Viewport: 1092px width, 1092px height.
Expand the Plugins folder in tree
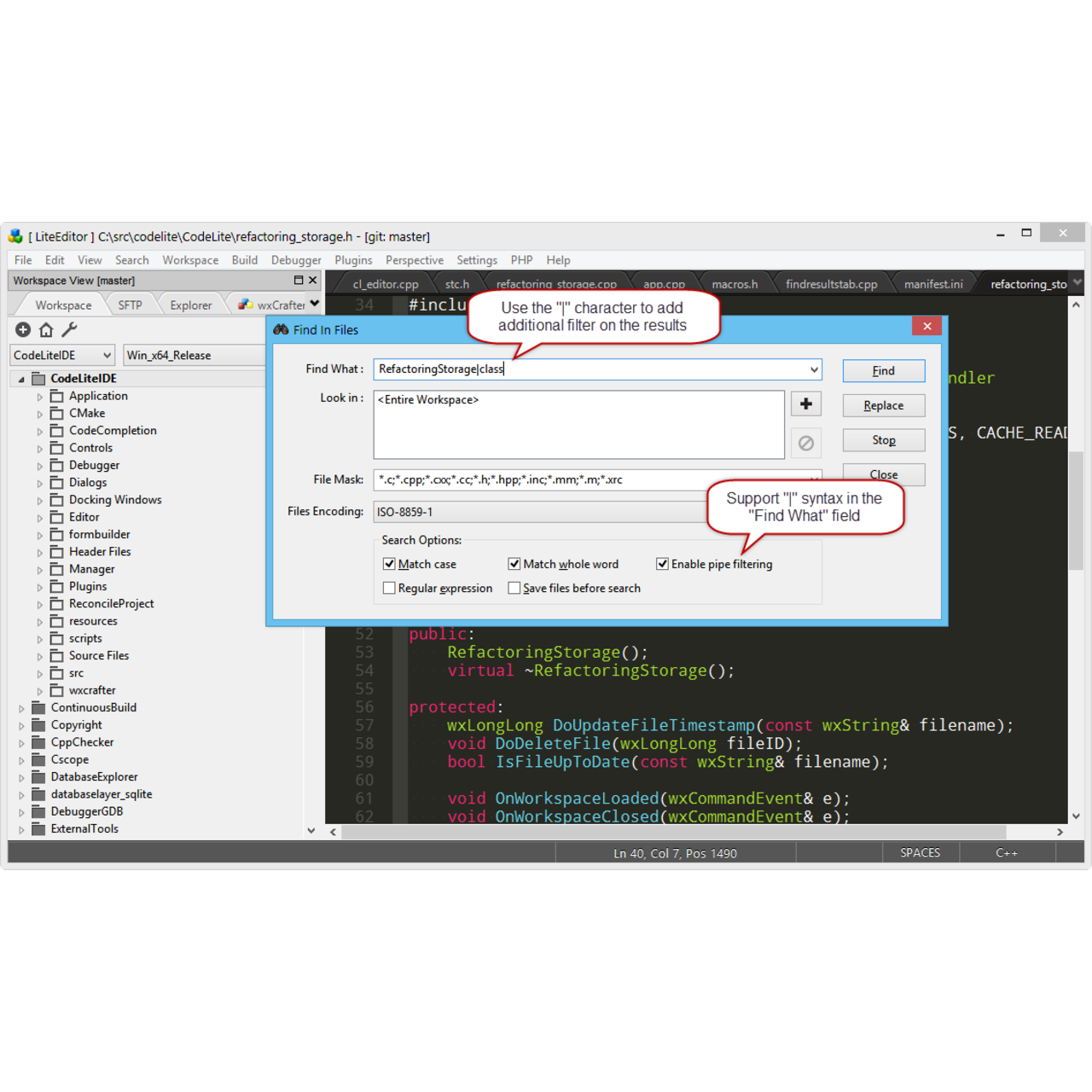click(x=39, y=587)
